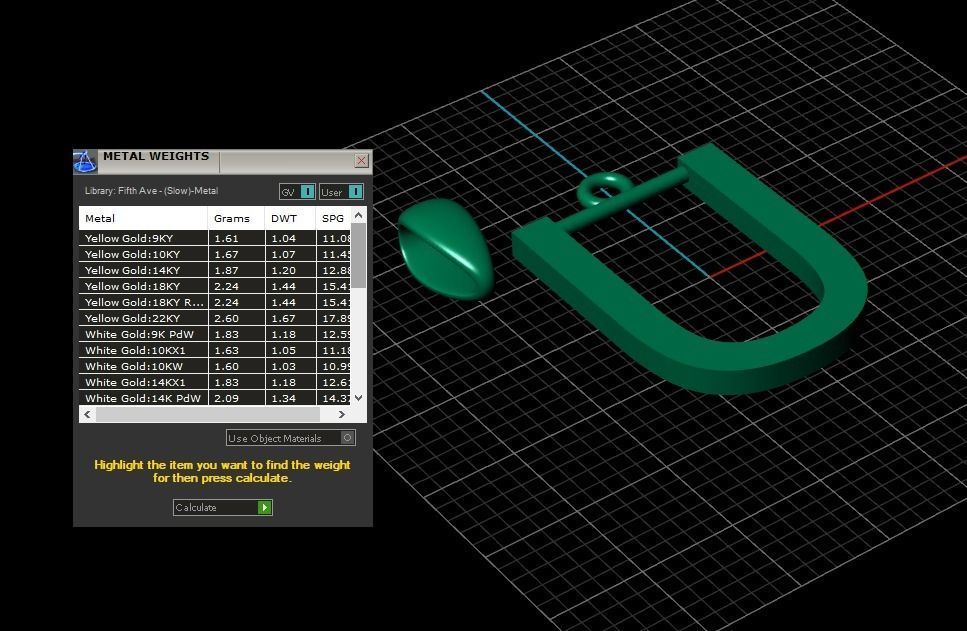Screen dimensions: 967x631
Task: Toggle the User library switch
Action: 341,192
